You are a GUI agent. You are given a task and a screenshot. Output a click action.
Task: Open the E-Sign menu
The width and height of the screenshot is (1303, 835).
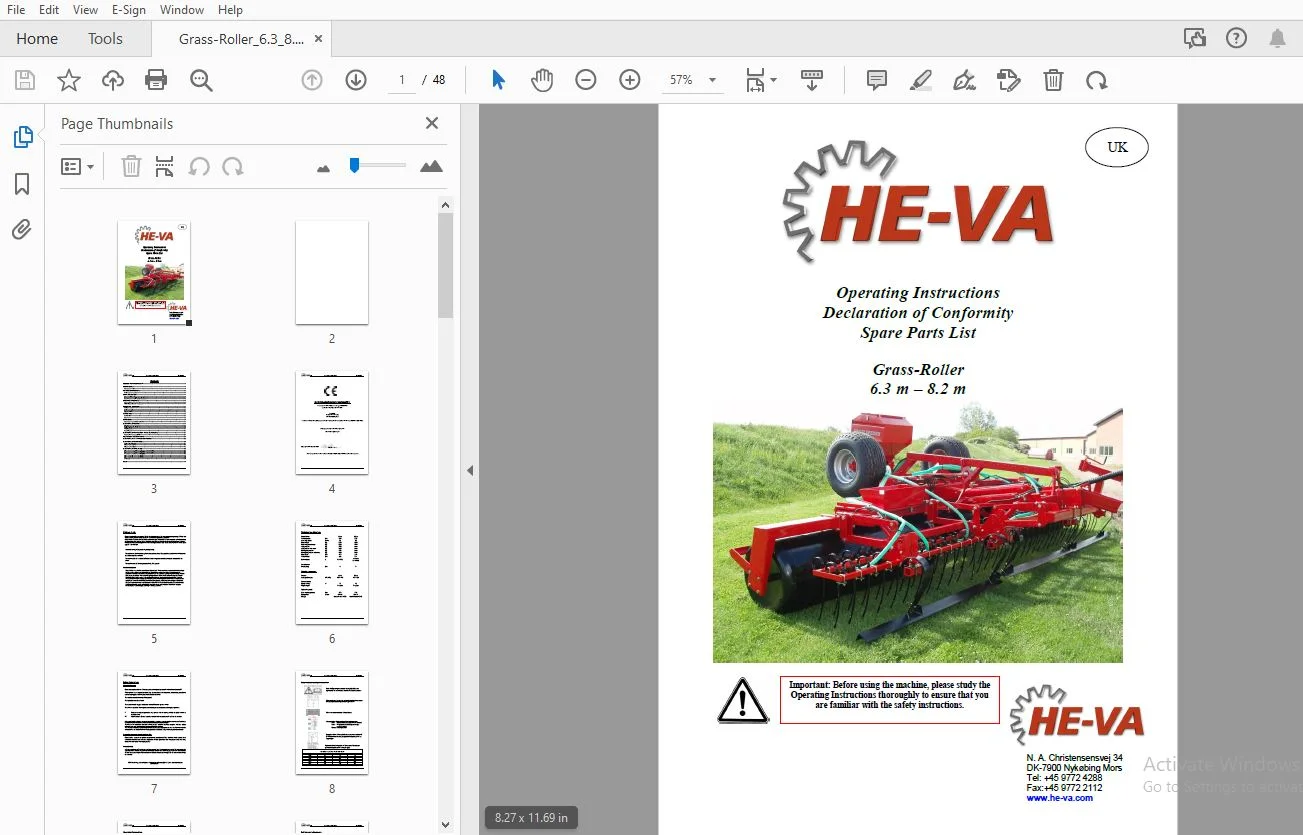(x=129, y=10)
